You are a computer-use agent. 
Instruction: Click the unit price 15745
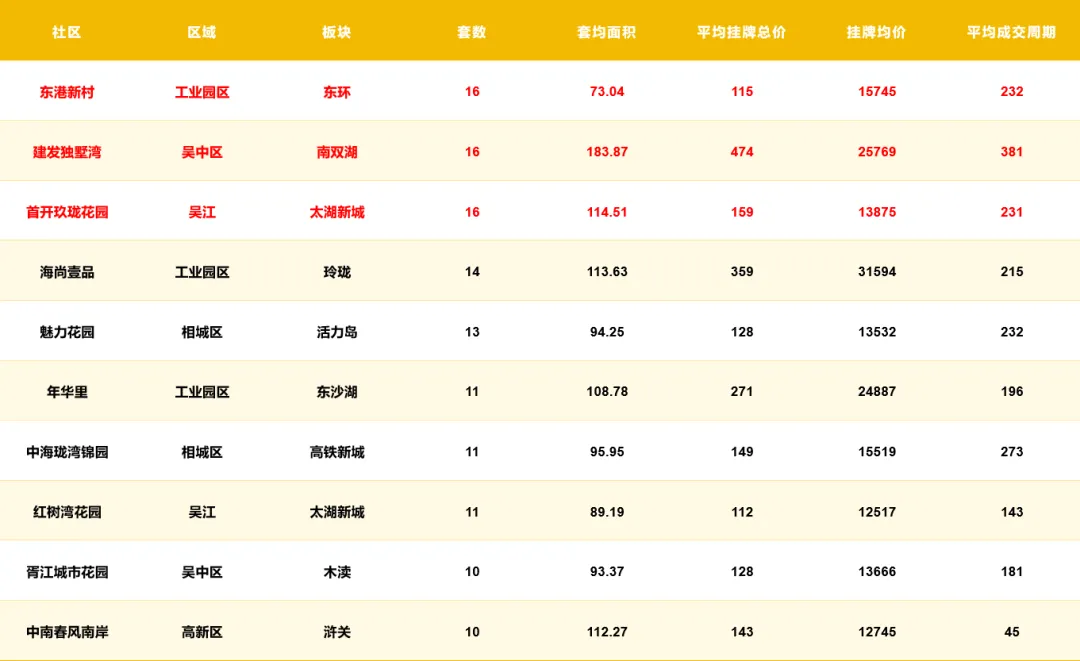click(877, 92)
